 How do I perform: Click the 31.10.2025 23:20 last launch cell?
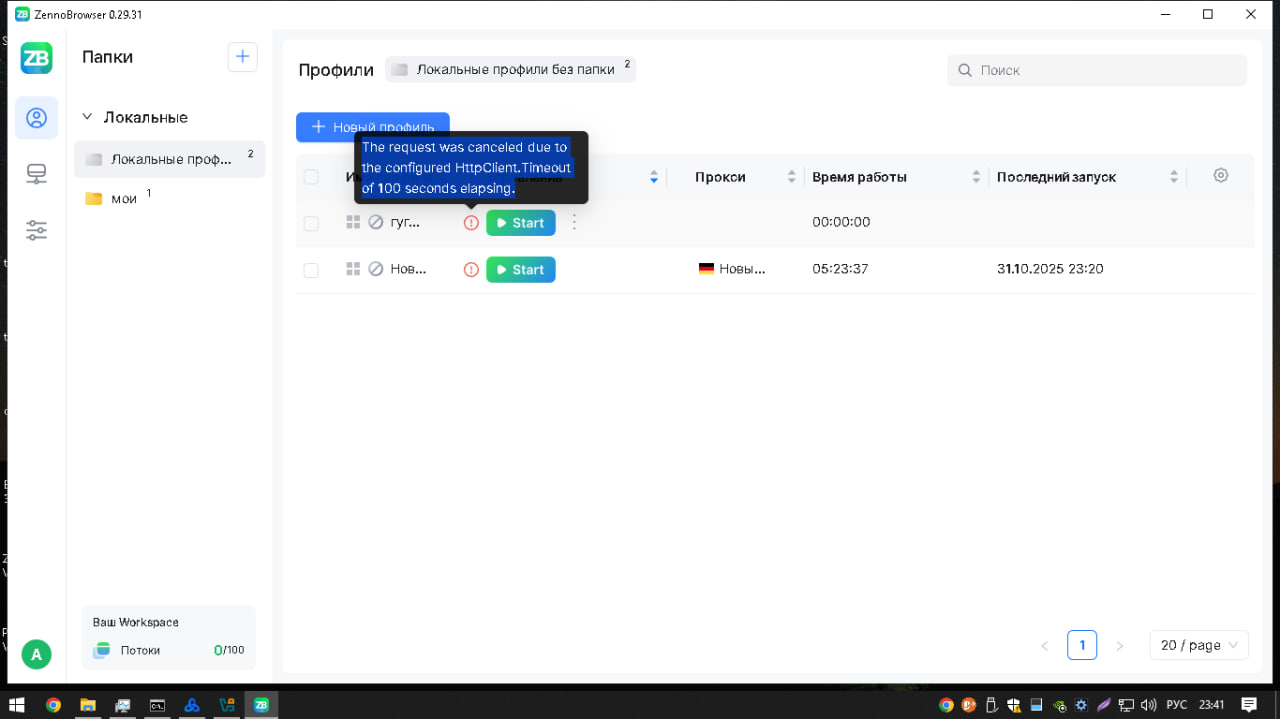click(1050, 269)
